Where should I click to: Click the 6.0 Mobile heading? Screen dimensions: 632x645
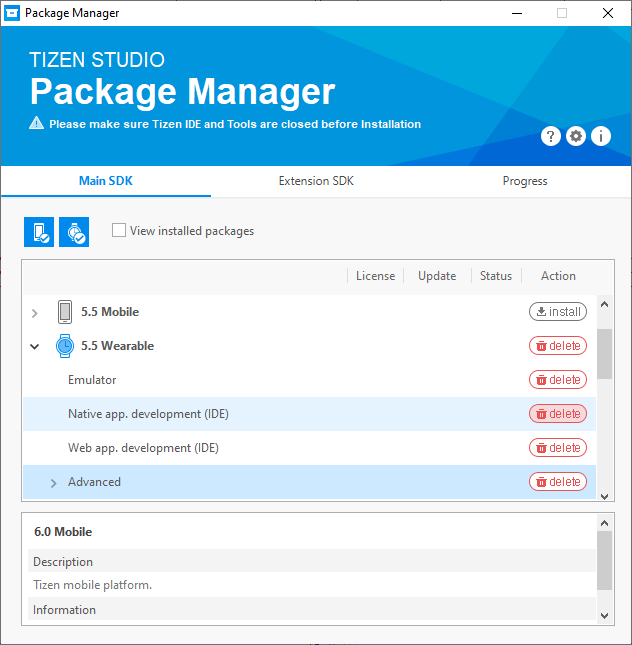click(x=63, y=532)
